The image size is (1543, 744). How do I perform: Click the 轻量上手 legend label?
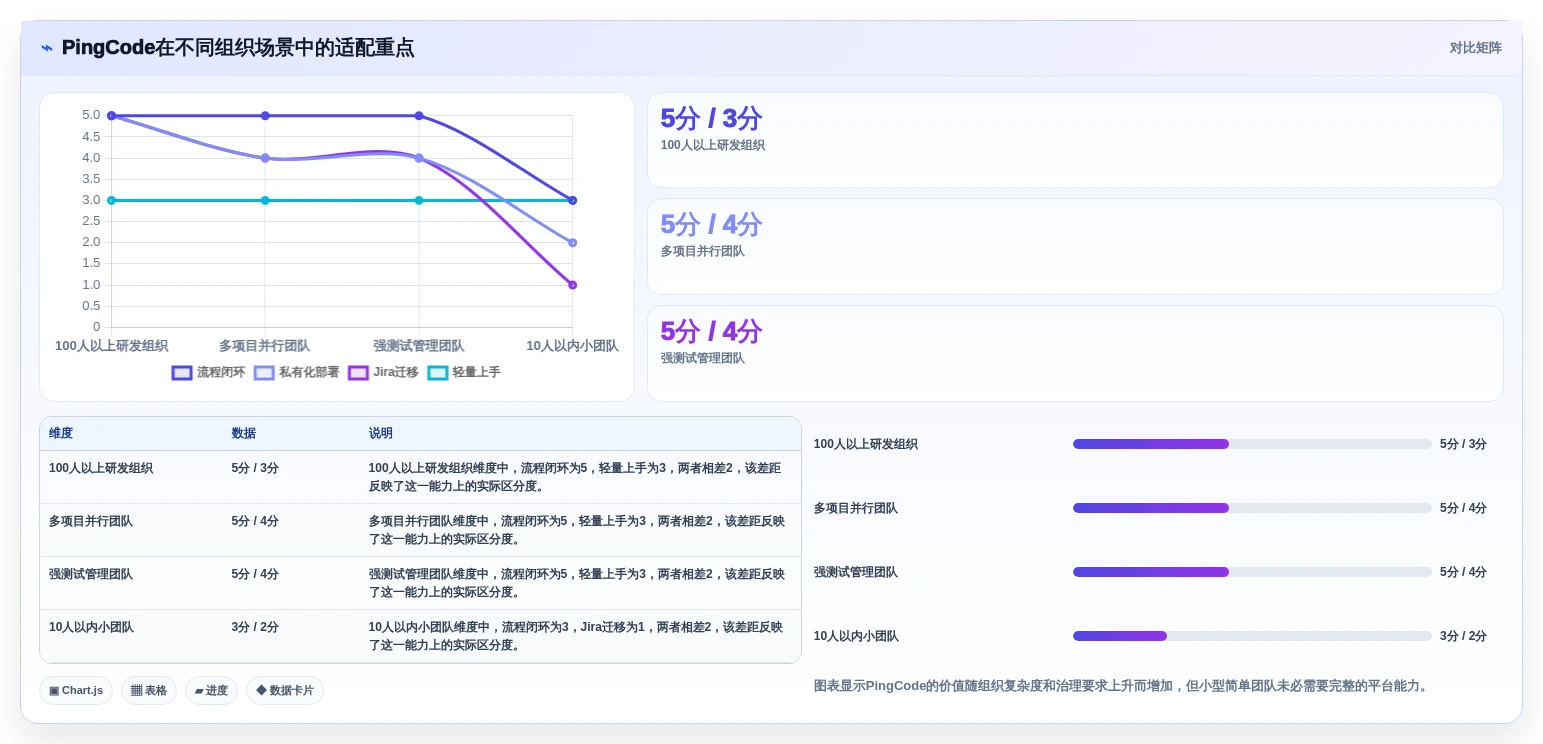tap(476, 373)
